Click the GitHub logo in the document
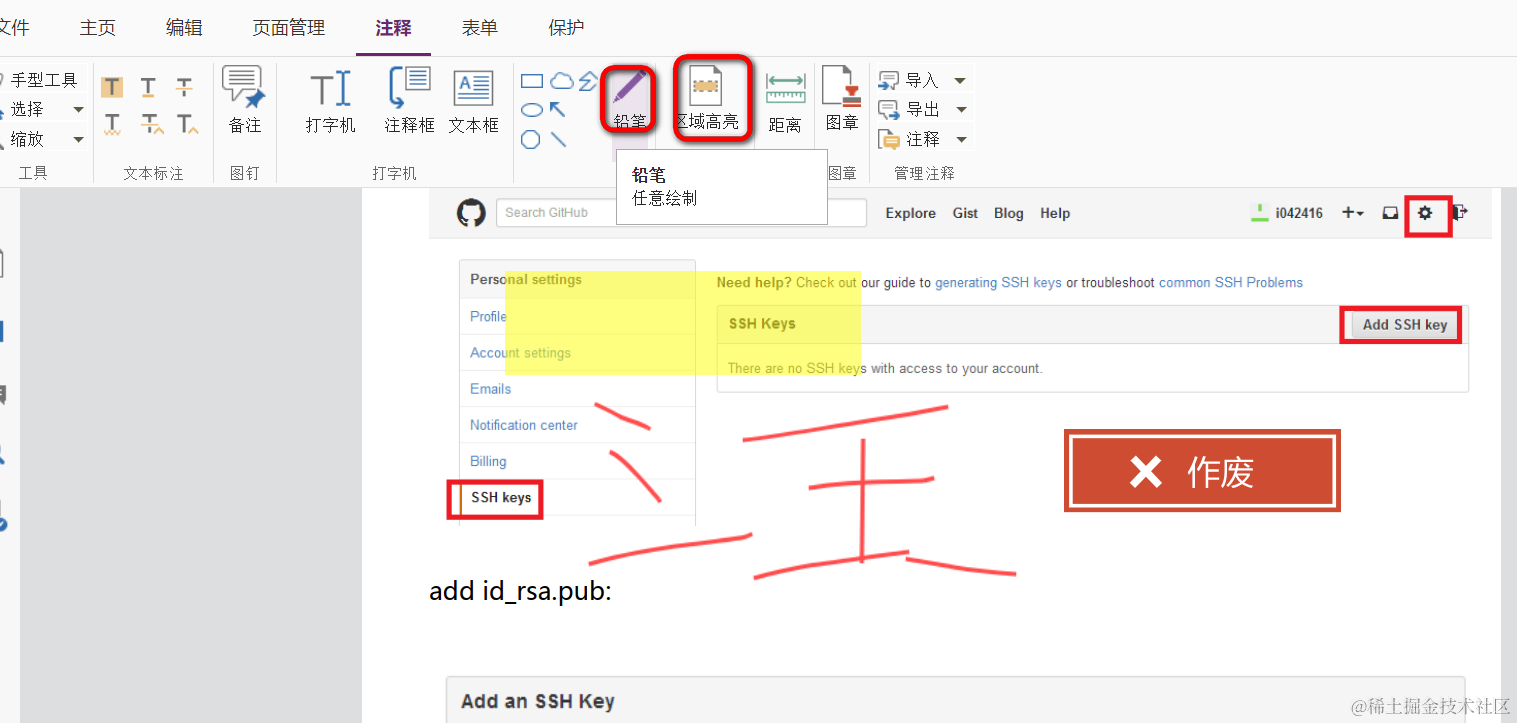Screen dimensions: 1517x723 471,212
